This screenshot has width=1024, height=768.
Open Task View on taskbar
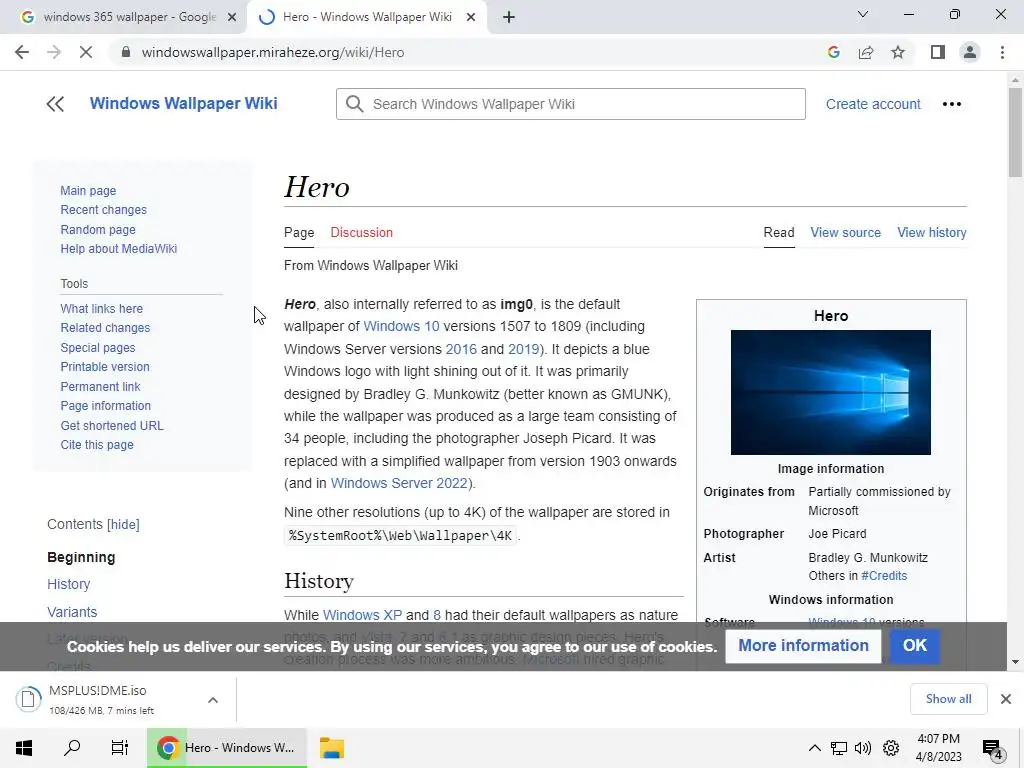120,748
